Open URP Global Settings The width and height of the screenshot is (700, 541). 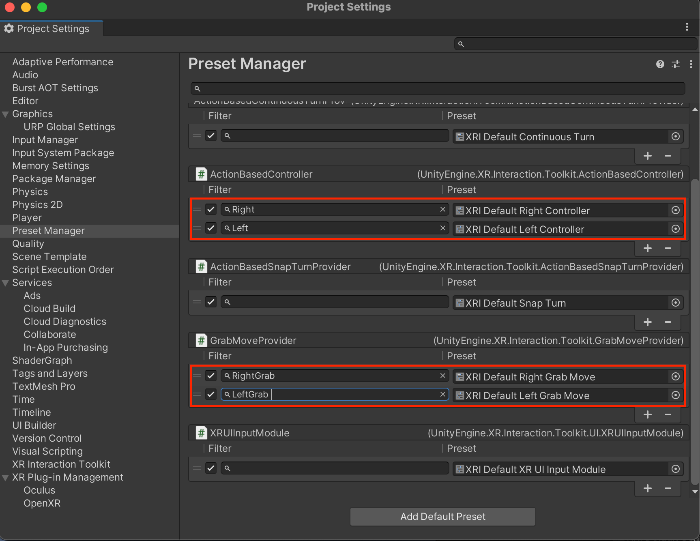click(69, 127)
